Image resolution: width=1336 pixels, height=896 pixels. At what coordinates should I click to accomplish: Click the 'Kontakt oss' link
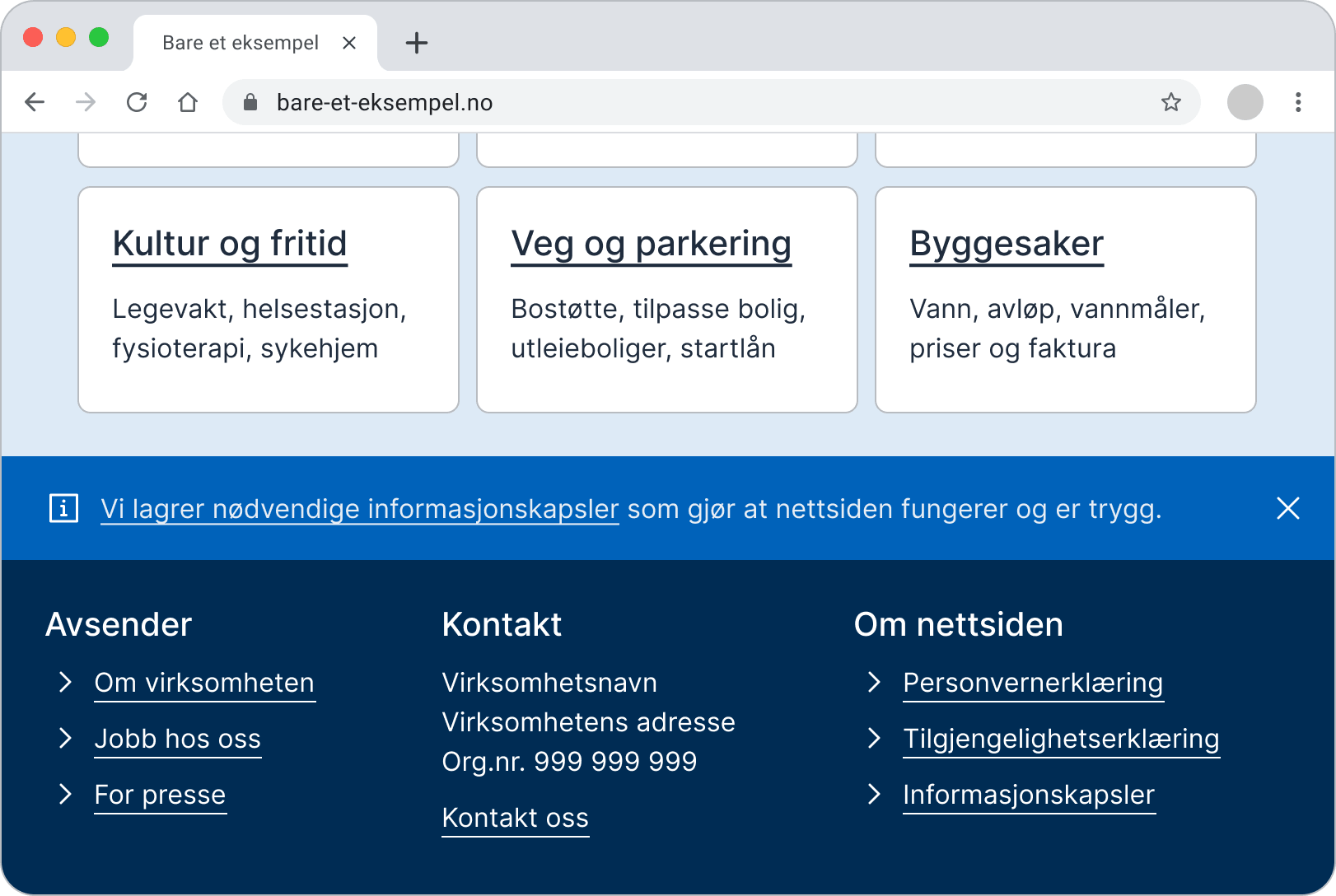(516, 819)
